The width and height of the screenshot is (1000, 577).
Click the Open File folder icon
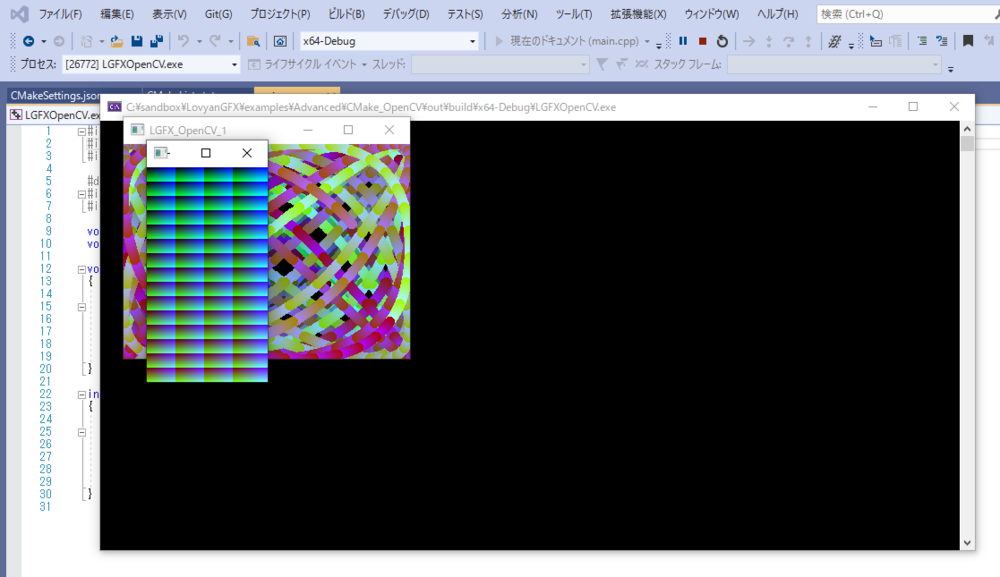[116, 41]
